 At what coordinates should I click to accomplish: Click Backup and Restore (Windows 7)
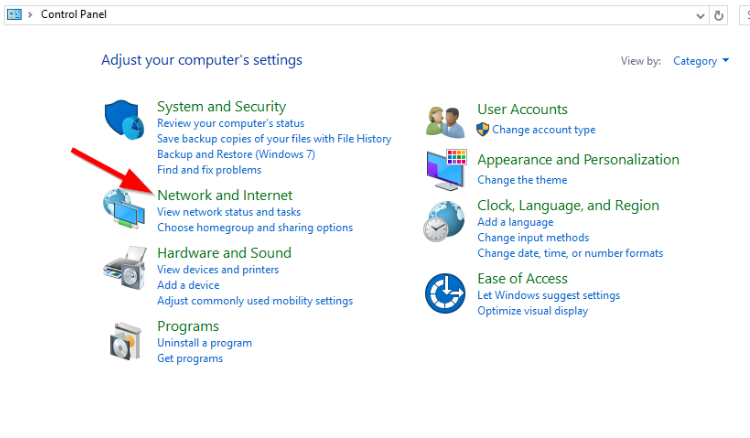click(236, 154)
